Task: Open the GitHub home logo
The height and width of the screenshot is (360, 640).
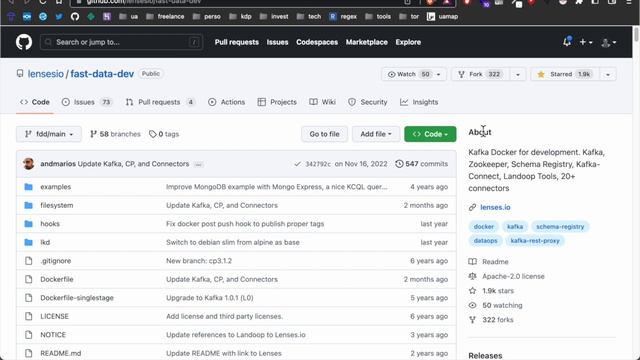Action: pyautogui.click(x=24, y=42)
